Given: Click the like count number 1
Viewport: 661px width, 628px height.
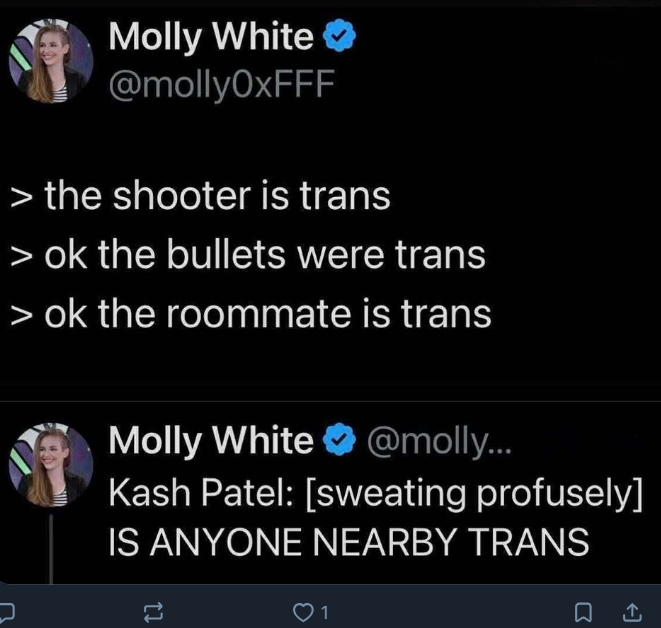Looking at the screenshot, I should 325,613.
